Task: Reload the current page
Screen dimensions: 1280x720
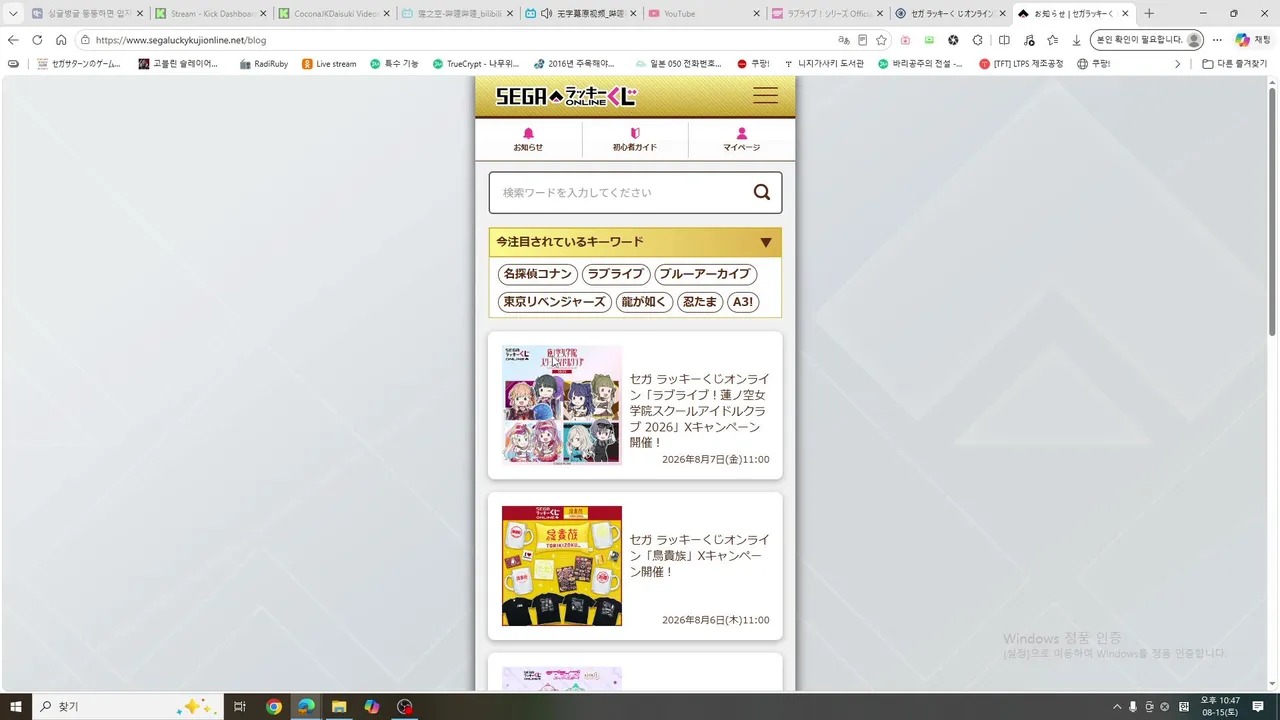Action: tap(37, 40)
